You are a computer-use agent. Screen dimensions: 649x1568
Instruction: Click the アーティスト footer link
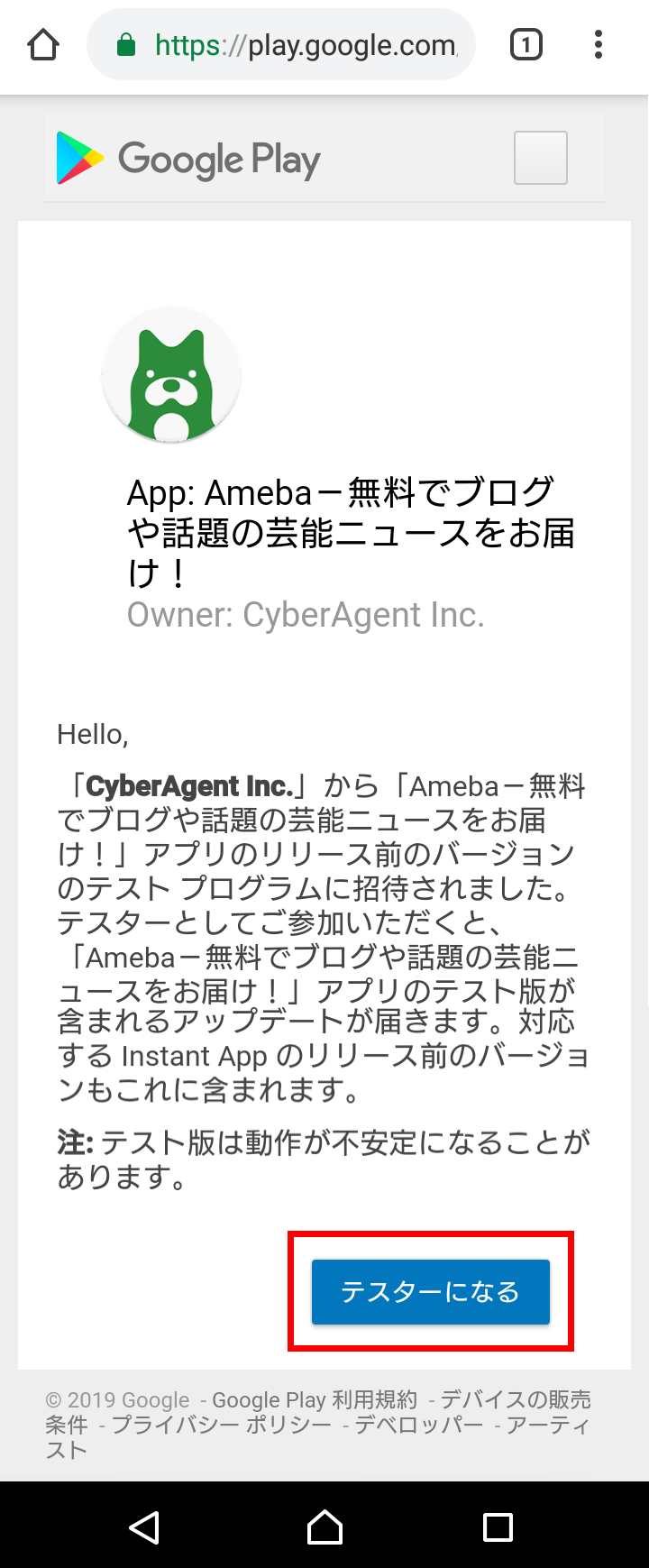[318, 1437]
